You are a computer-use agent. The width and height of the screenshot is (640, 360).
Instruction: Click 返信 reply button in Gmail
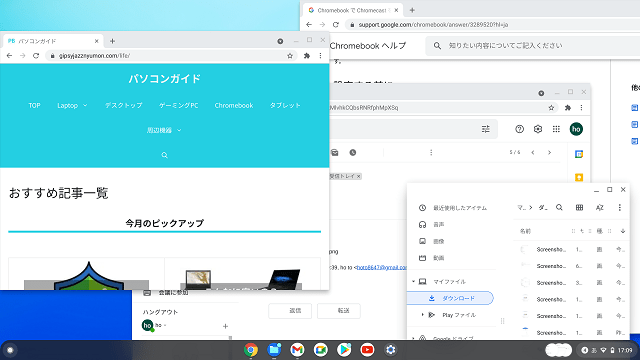point(290,311)
